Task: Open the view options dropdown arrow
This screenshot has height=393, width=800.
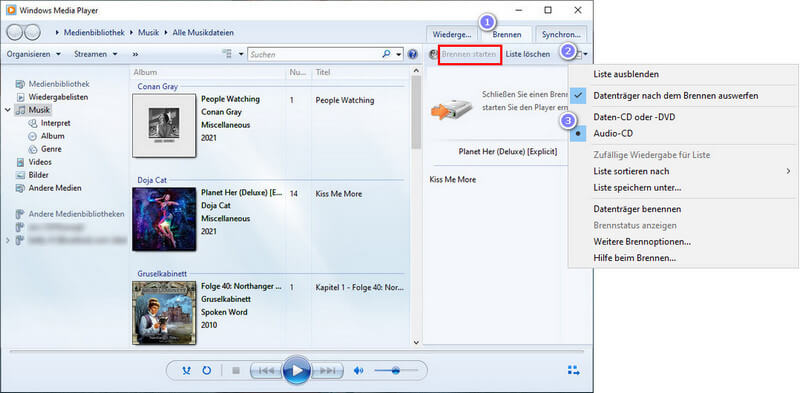Action: click(240, 54)
